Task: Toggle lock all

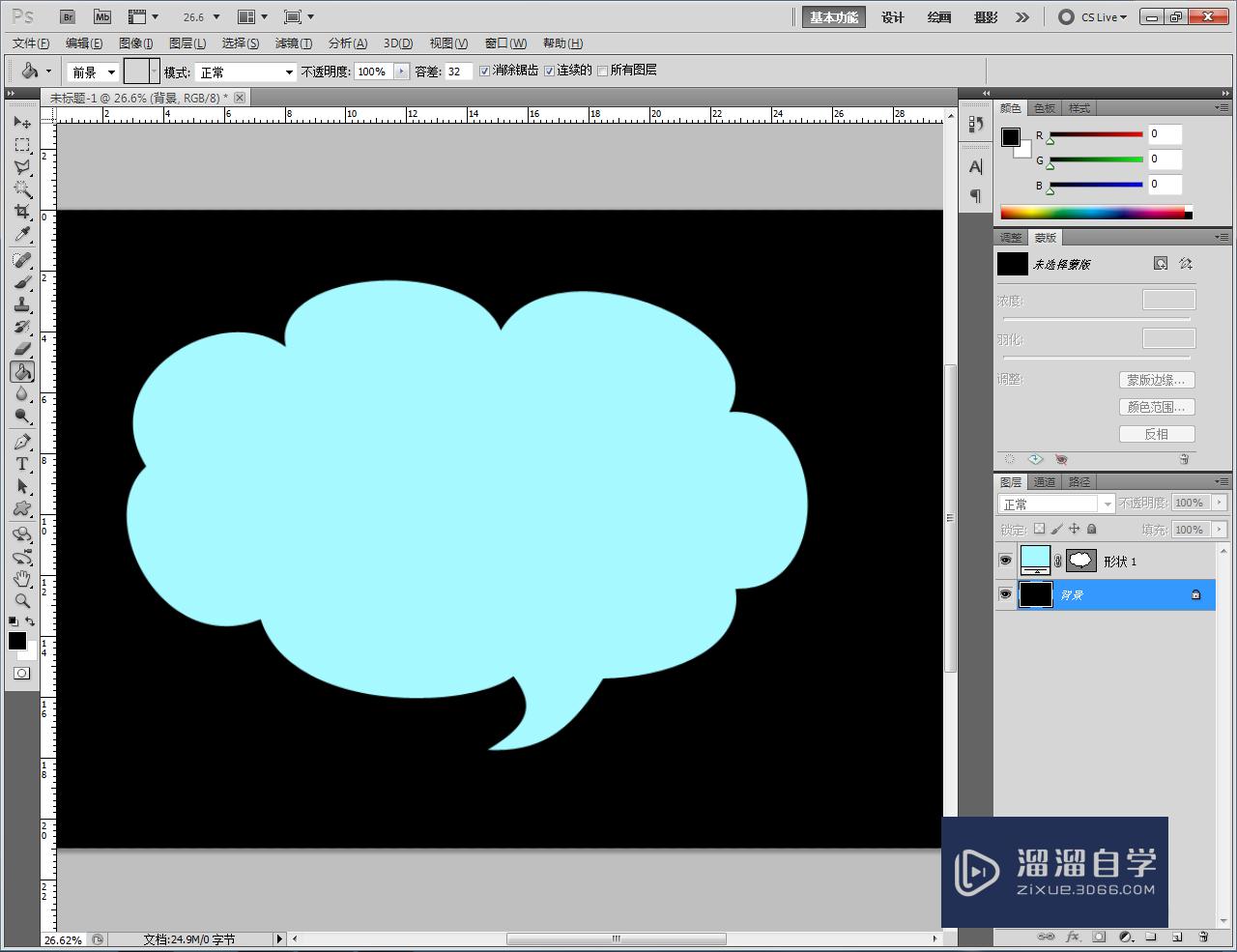Action: click(1091, 529)
